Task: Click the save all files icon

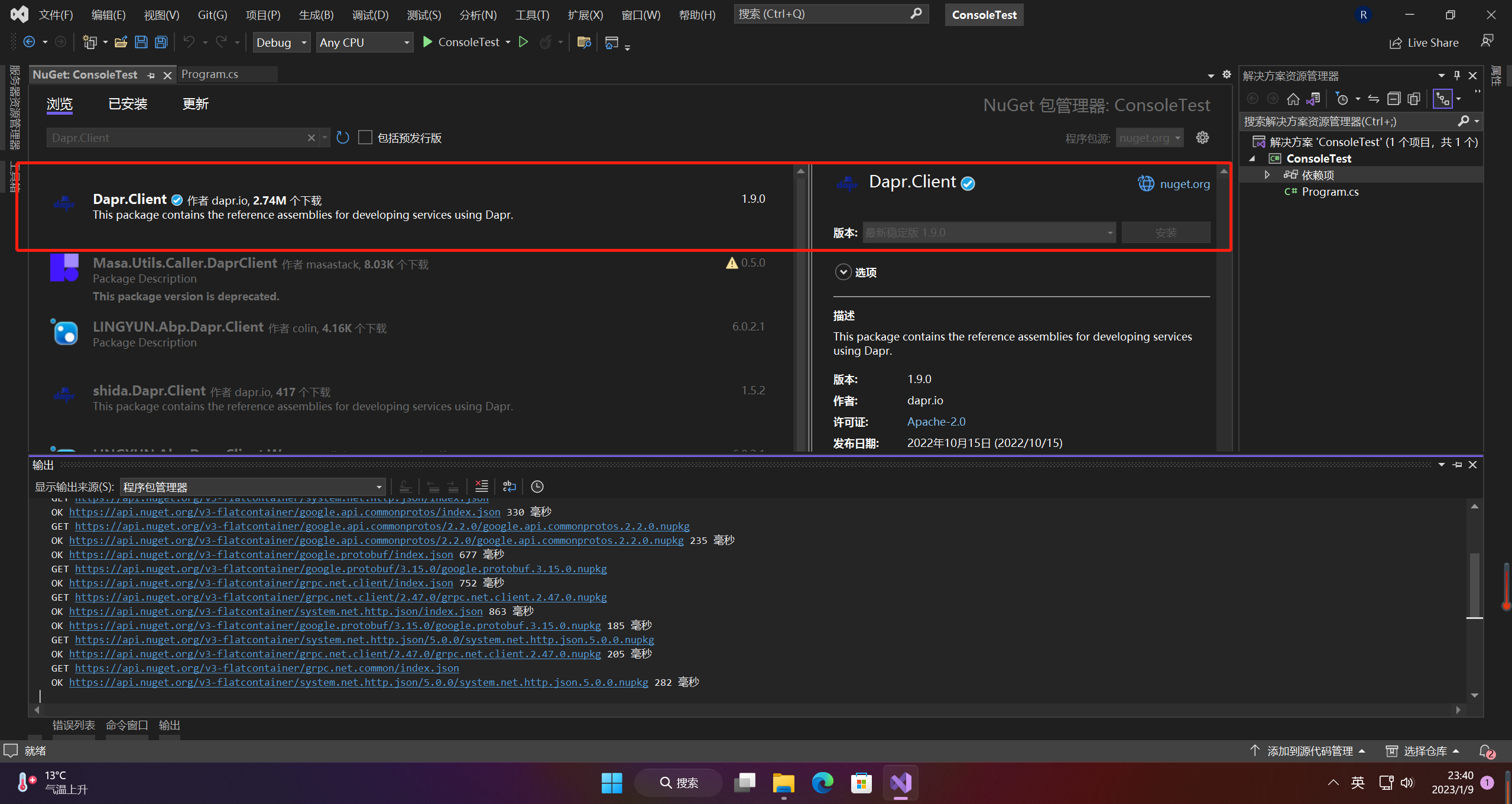Action: coord(161,42)
